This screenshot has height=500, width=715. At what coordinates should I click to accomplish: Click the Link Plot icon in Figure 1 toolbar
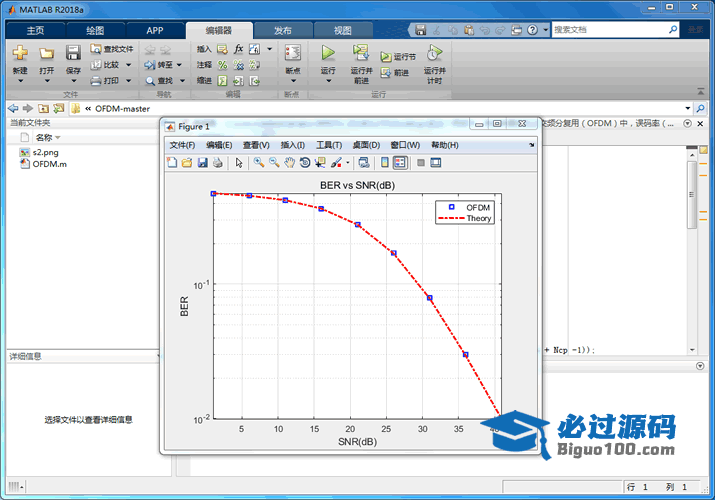click(363, 163)
